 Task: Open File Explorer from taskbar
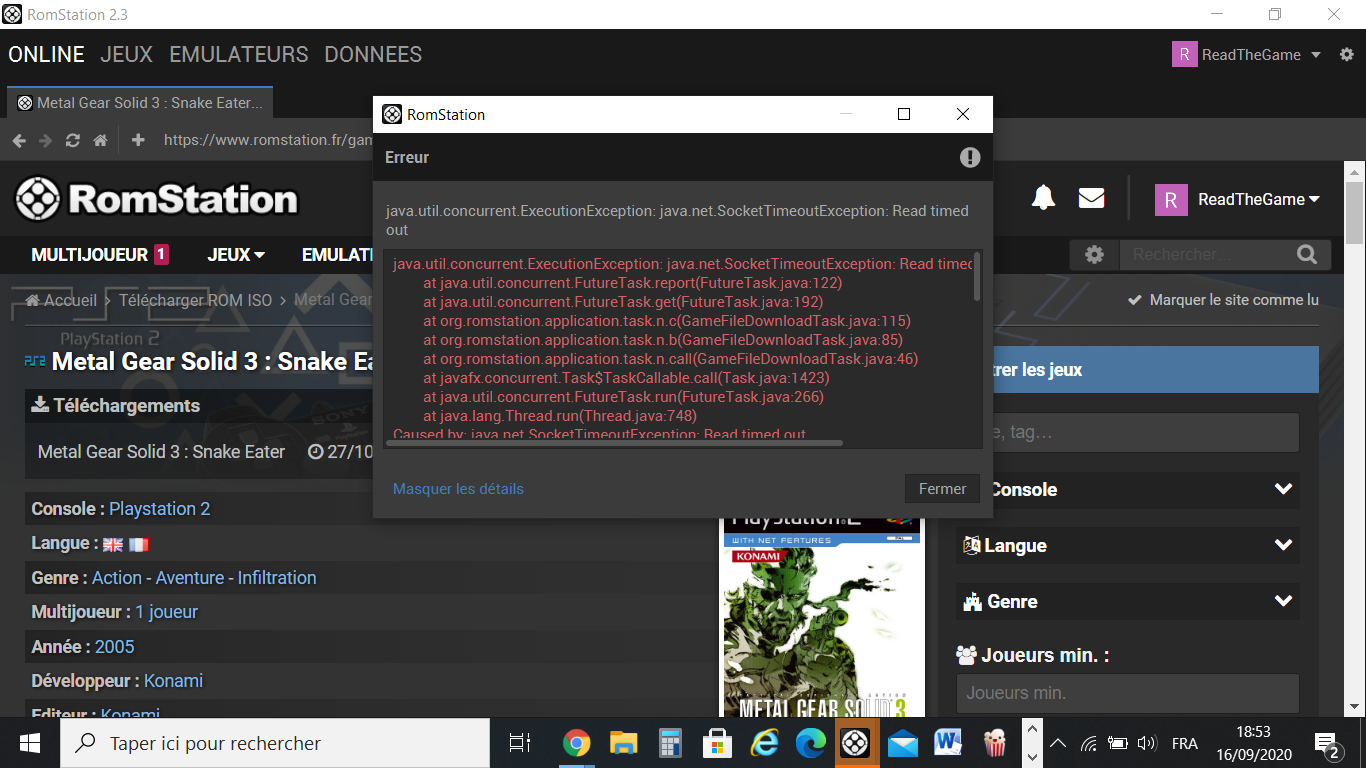[x=623, y=743]
